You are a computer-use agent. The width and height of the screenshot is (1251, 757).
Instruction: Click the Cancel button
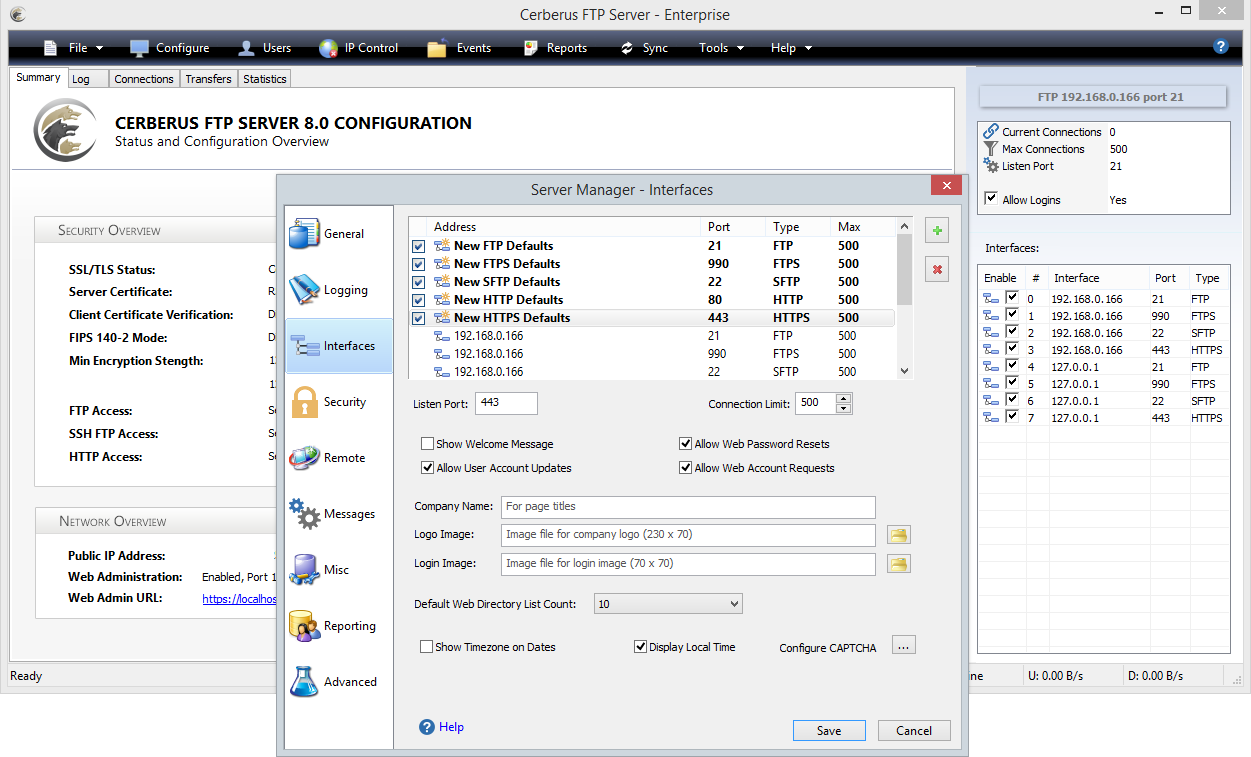point(914,731)
